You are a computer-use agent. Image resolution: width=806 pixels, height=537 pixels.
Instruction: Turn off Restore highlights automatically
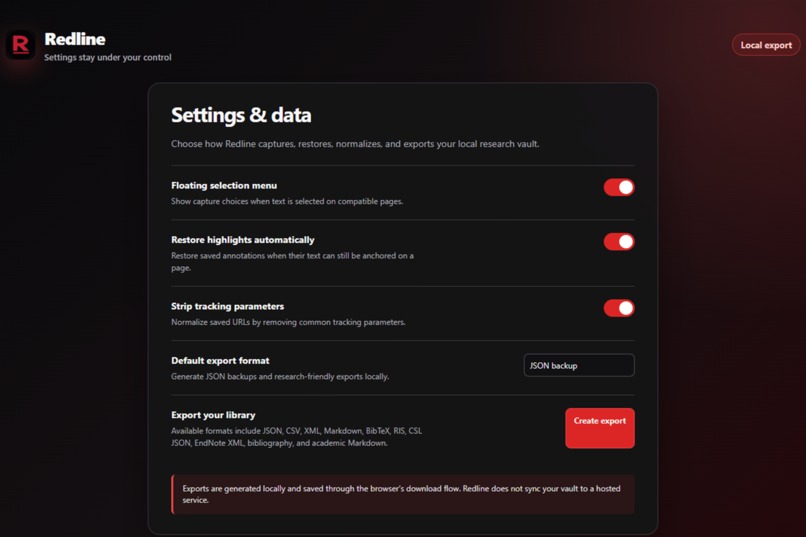point(619,242)
